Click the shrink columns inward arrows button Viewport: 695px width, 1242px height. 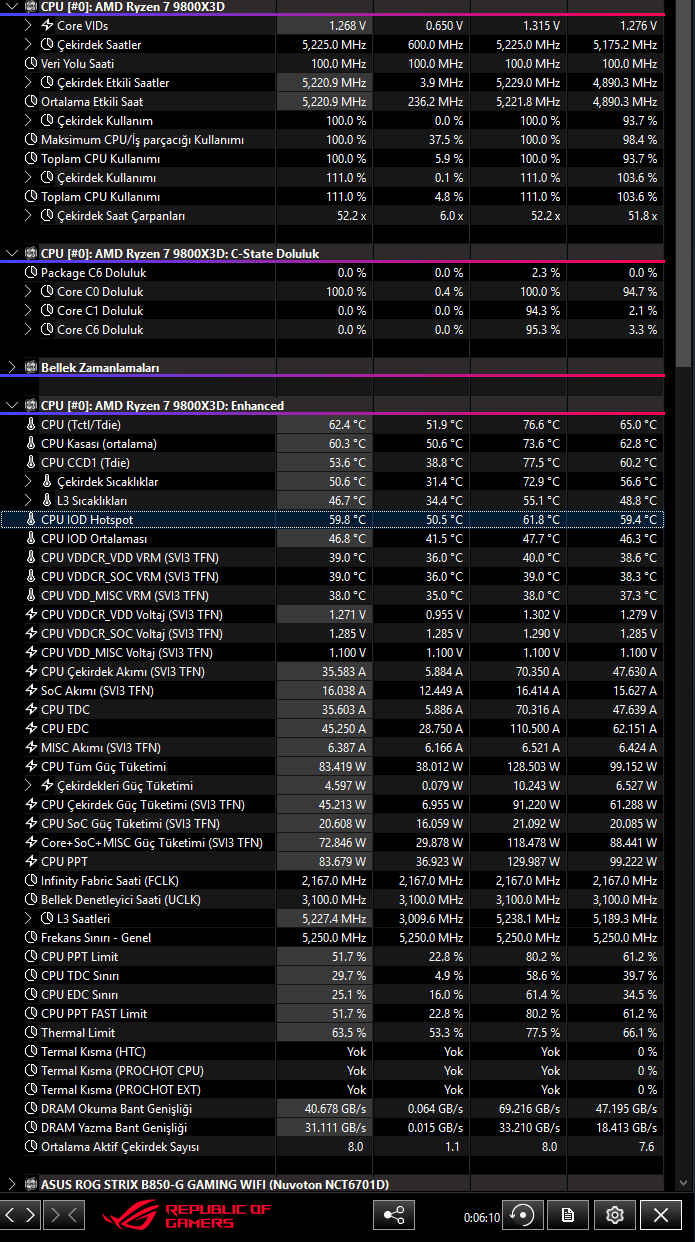coord(64,1215)
